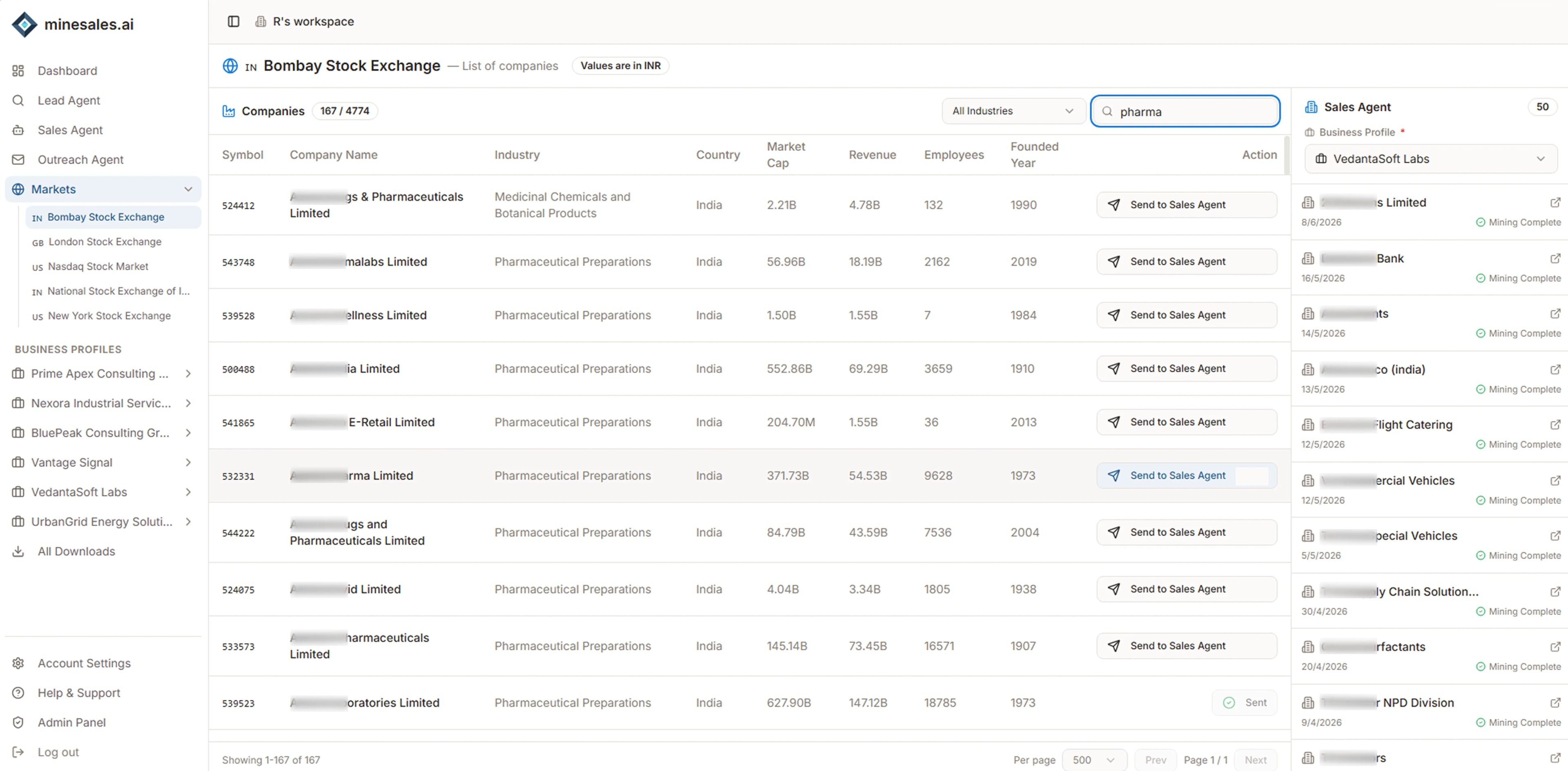Click the 'Values are in INR' badge
1568x771 pixels.
point(620,66)
